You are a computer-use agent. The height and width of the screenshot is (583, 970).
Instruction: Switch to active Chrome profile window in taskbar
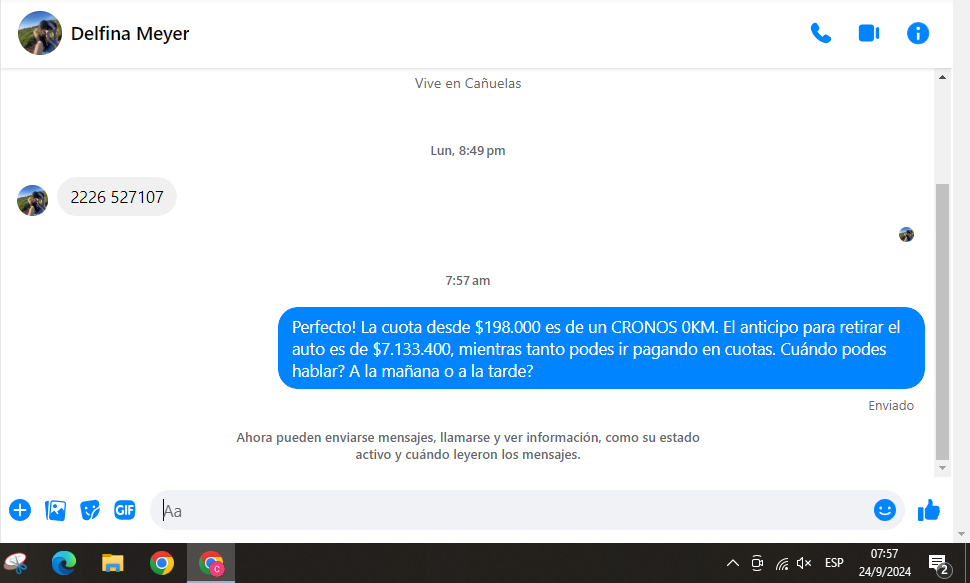coord(211,563)
